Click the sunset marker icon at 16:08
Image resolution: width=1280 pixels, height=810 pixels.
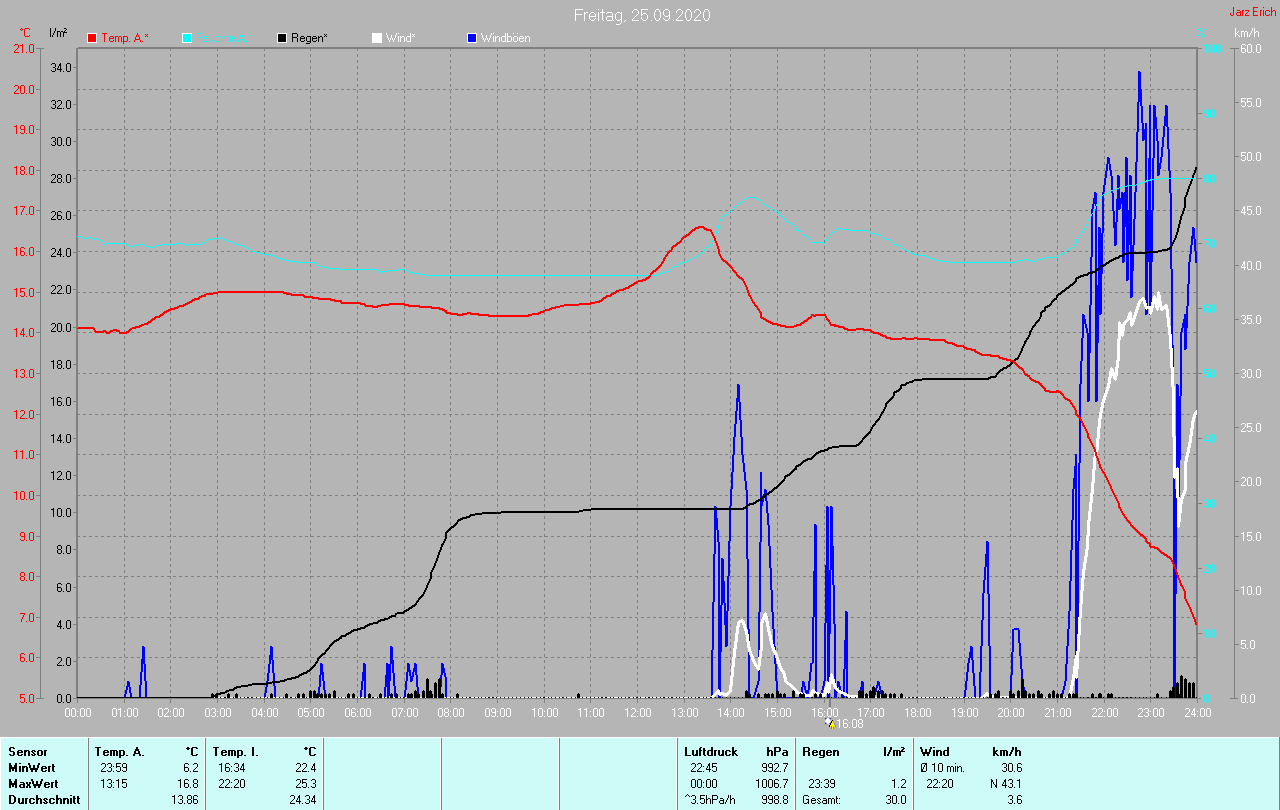(830, 723)
